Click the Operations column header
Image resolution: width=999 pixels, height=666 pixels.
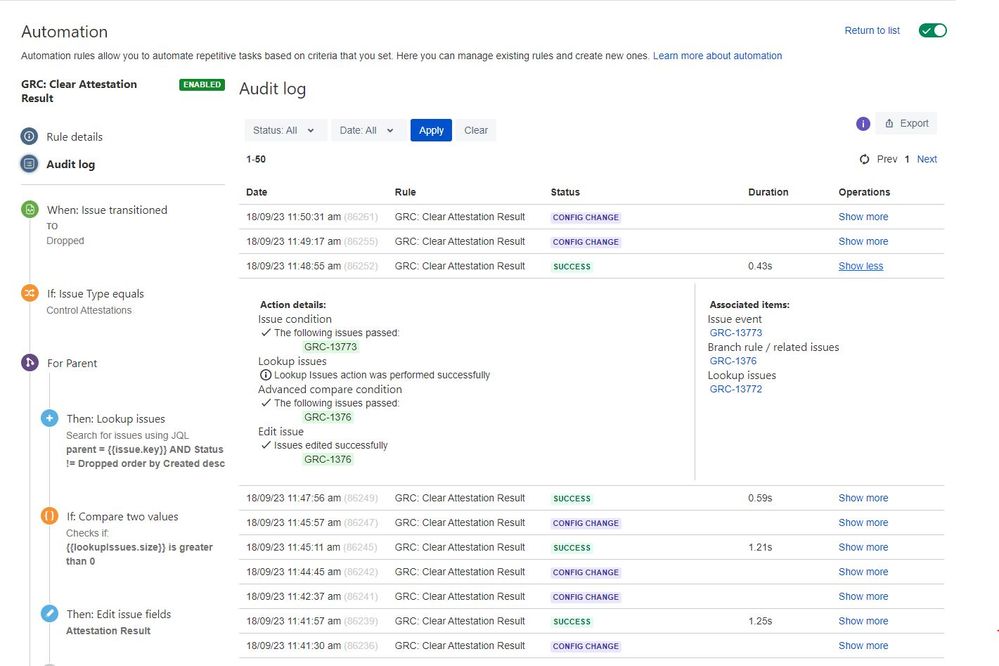tap(864, 192)
